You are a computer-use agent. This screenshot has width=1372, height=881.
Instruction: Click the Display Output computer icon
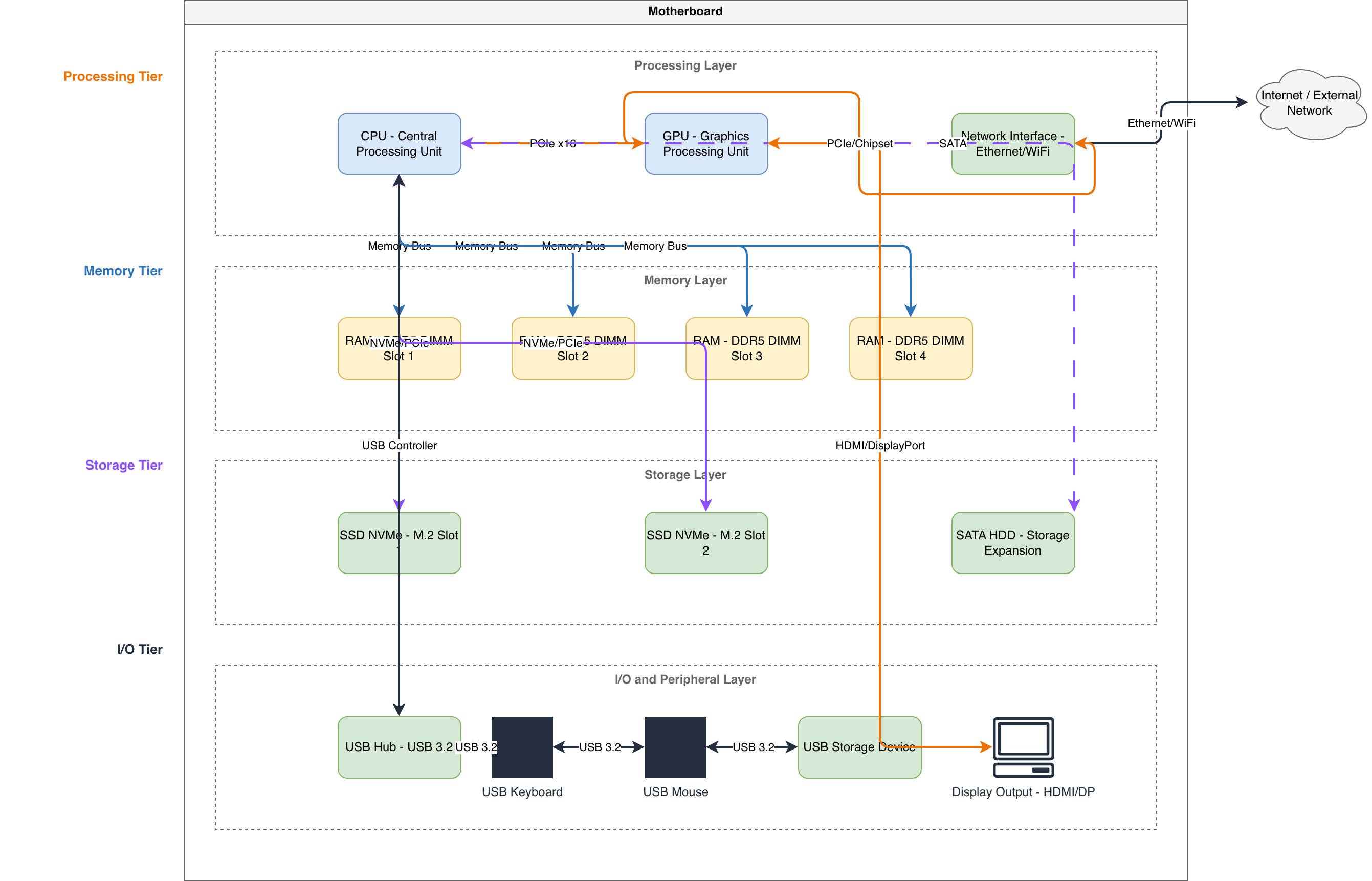pos(1023,747)
